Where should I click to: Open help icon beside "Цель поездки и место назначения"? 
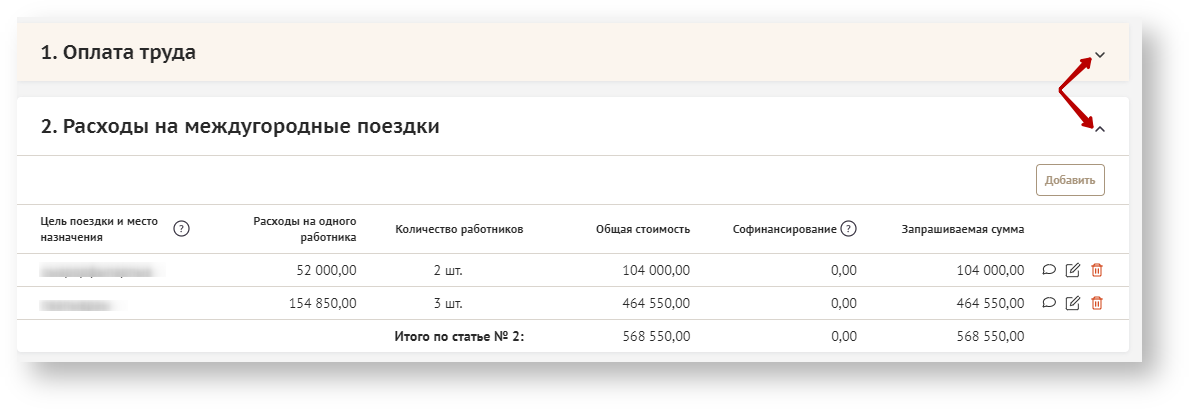tap(181, 229)
